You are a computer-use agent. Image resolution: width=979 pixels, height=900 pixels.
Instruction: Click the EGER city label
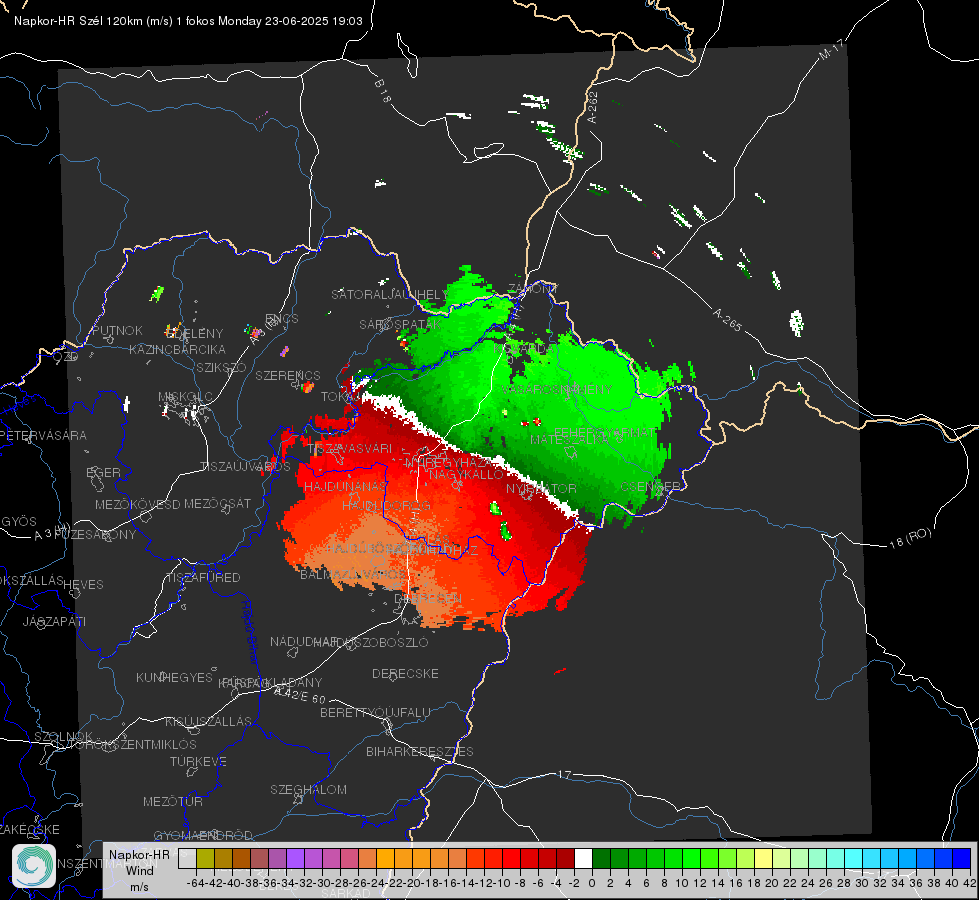coord(104,472)
